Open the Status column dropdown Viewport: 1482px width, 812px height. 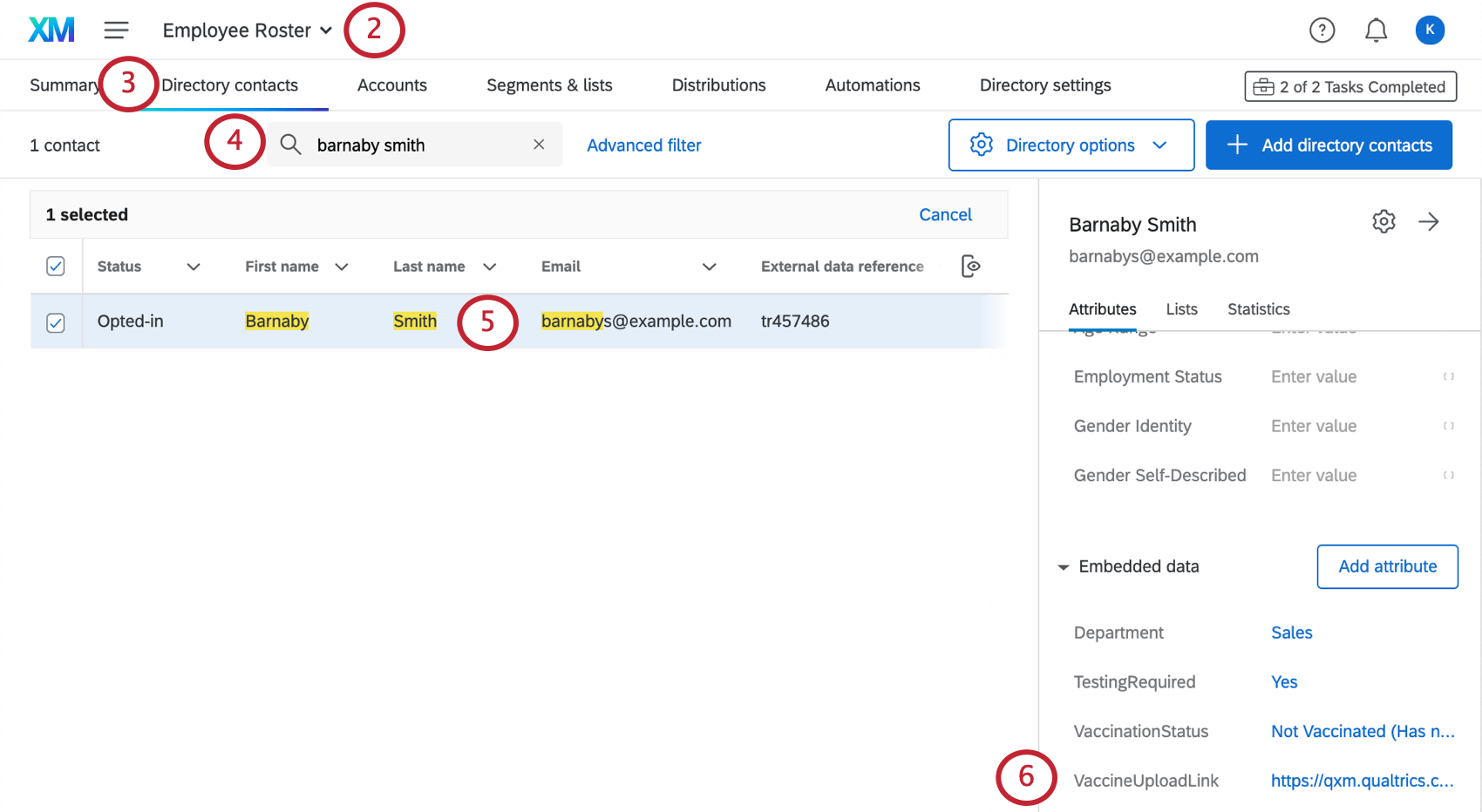[x=194, y=266]
